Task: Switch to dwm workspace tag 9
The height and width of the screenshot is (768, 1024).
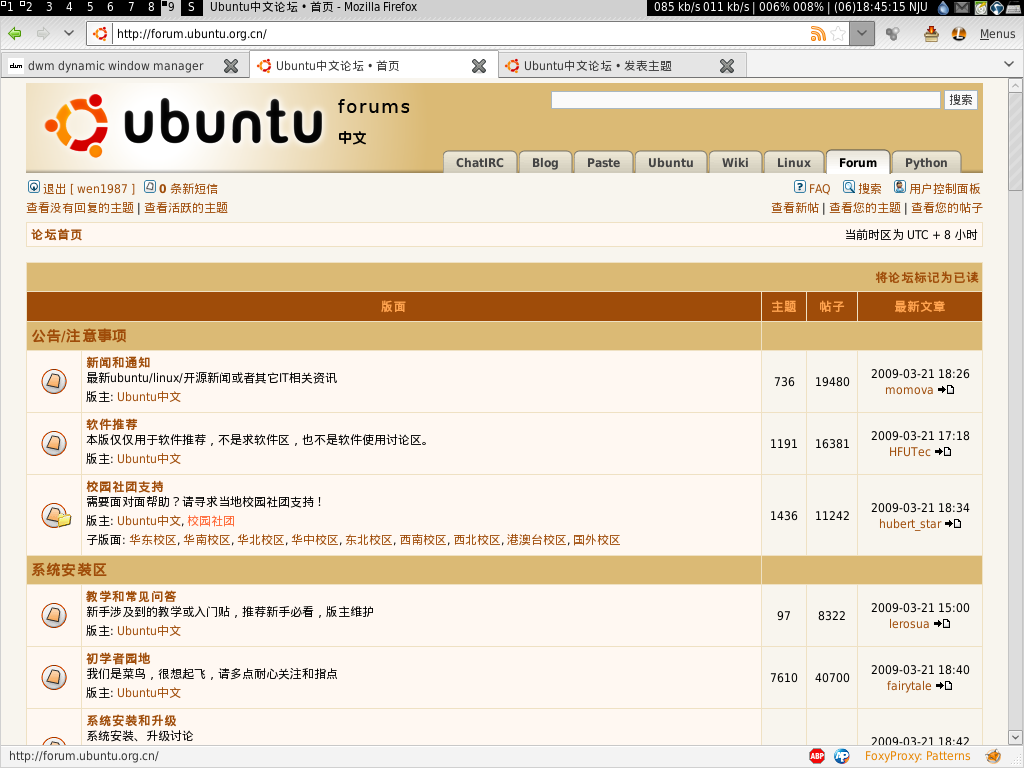Action: 169,7
